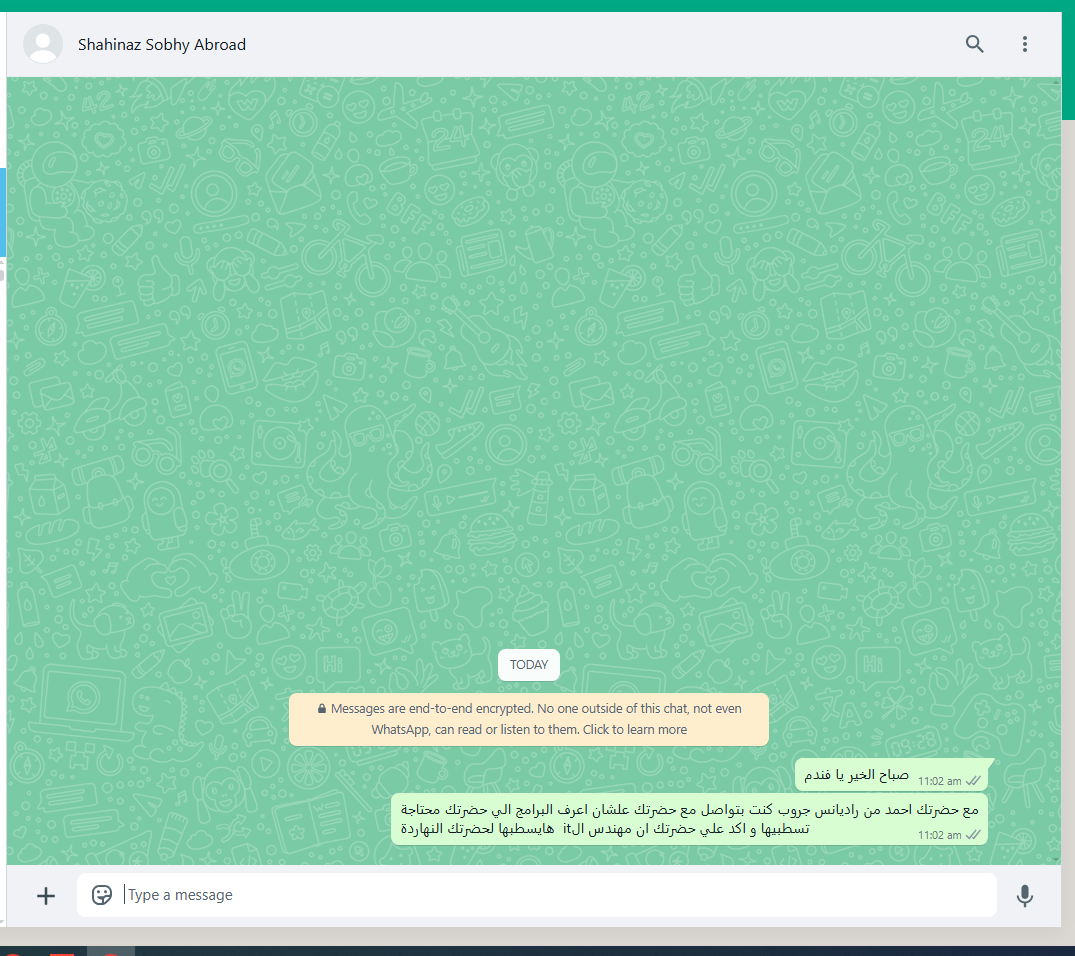The height and width of the screenshot is (956, 1075).
Task: Open the emoji and sticker picker
Action: tap(101, 895)
